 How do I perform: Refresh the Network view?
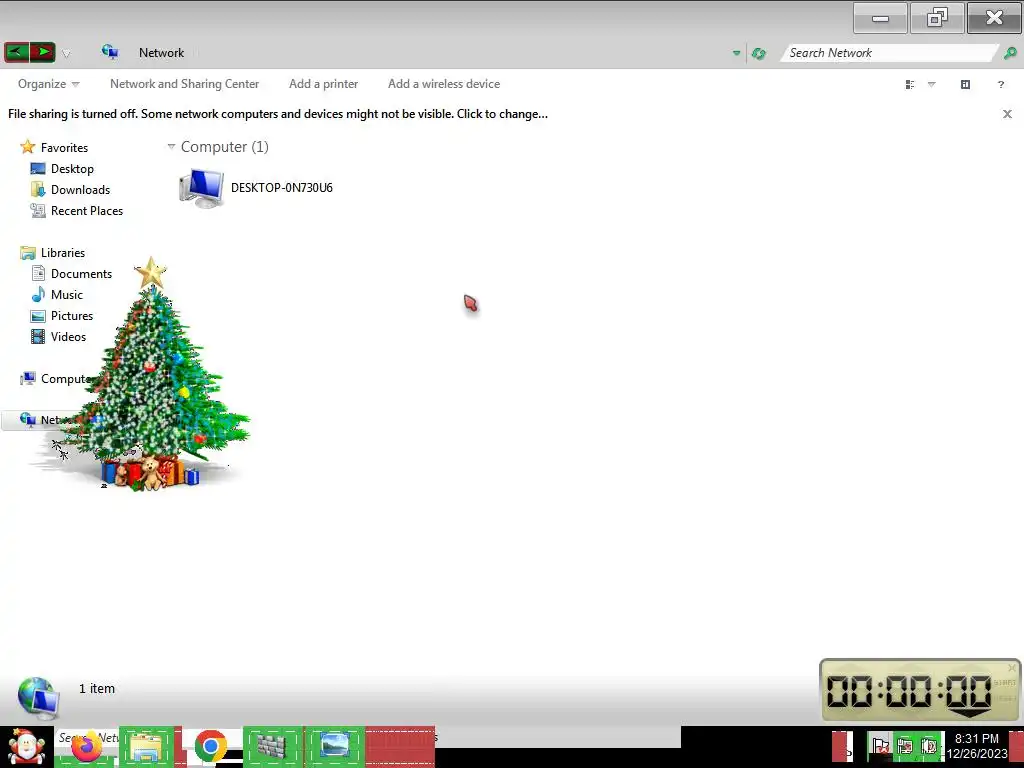(x=758, y=54)
